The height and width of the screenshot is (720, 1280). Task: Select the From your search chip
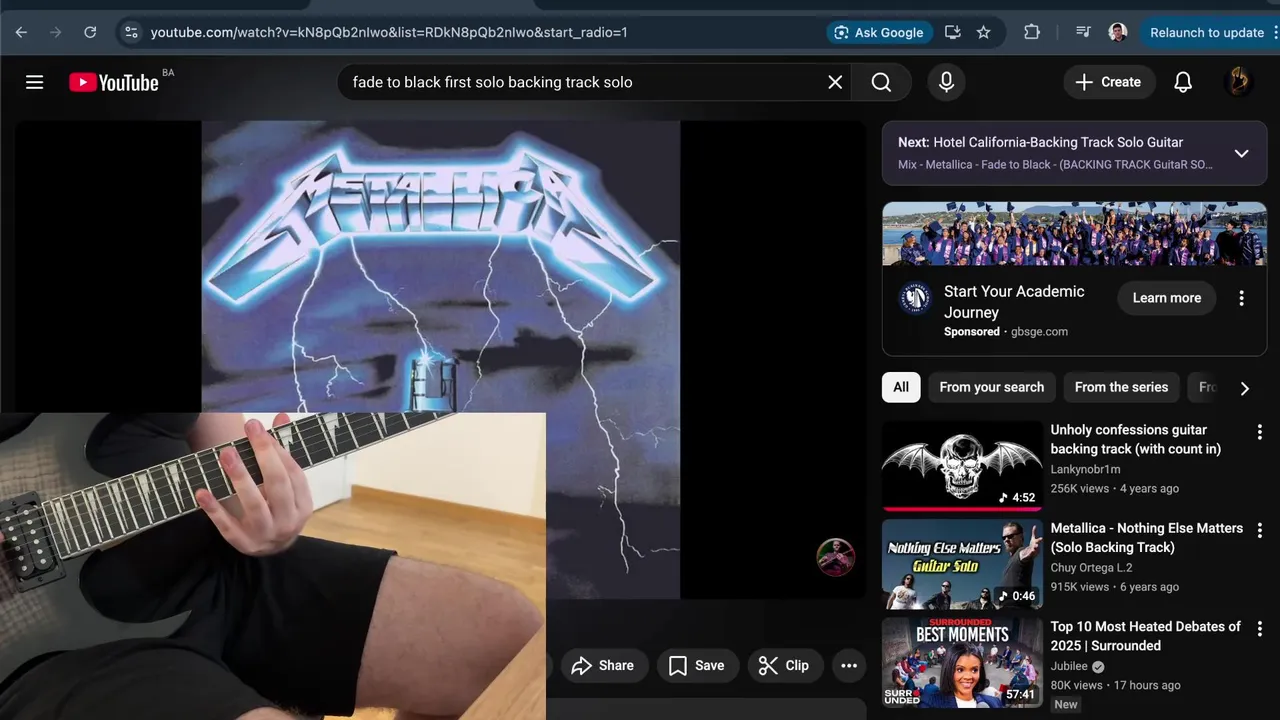tap(991, 387)
